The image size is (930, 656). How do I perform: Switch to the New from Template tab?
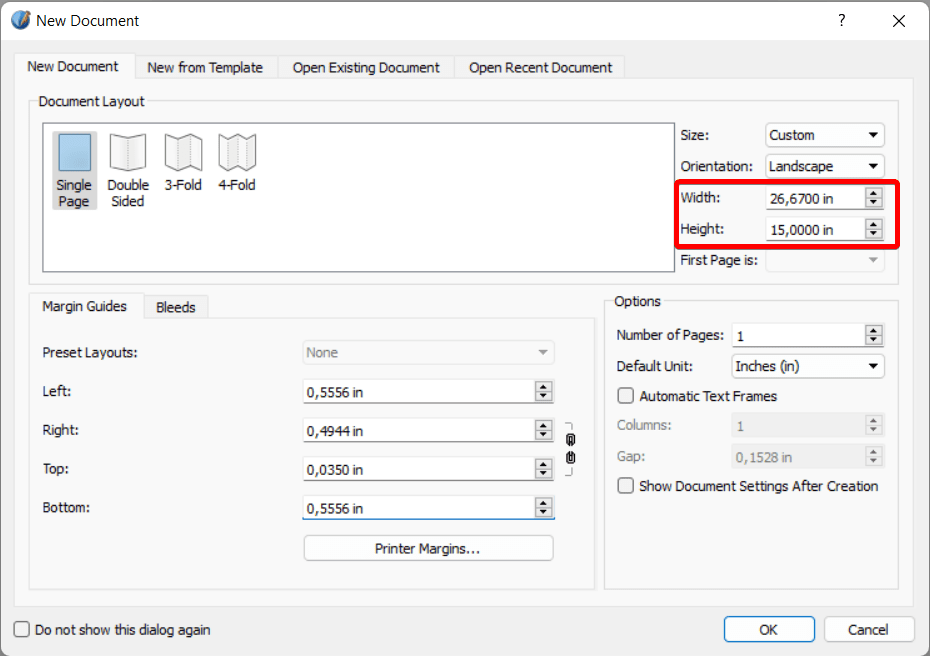[x=205, y=68]
